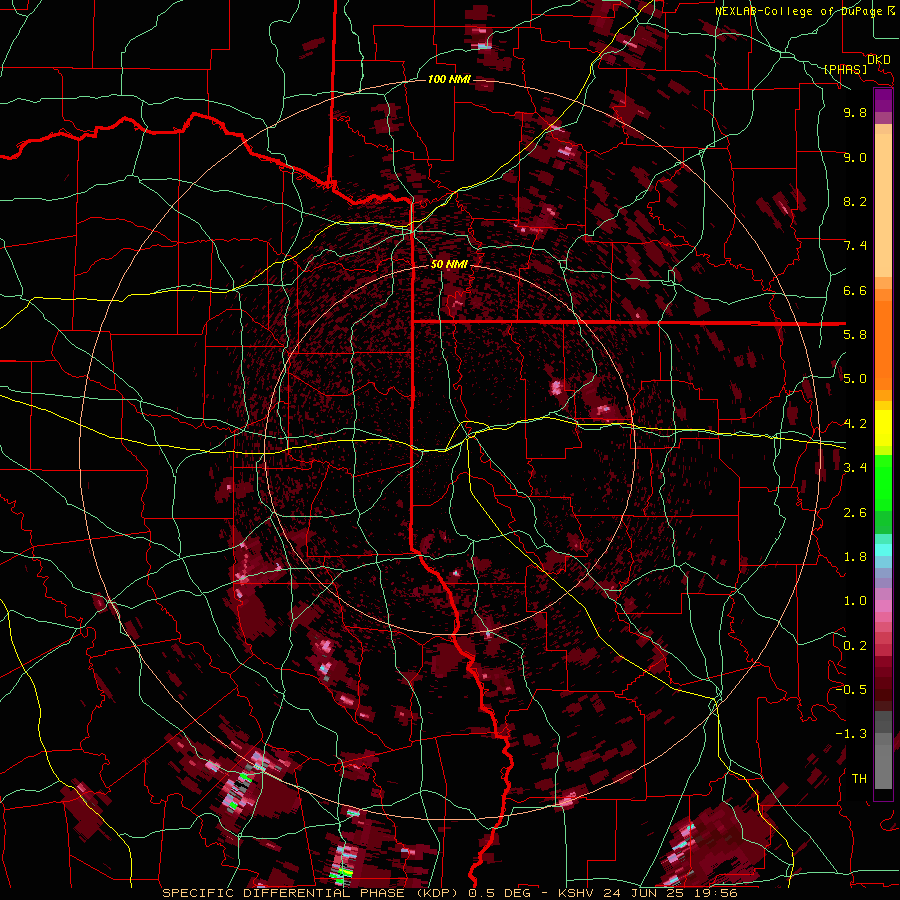Viewport: 900px width, 900px height.
Task: Click the purple top segment of the color bar
Action: (883, 100)
